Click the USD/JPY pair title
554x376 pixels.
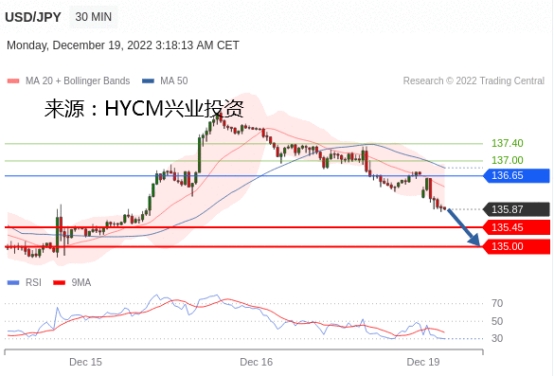coord(33,17)
